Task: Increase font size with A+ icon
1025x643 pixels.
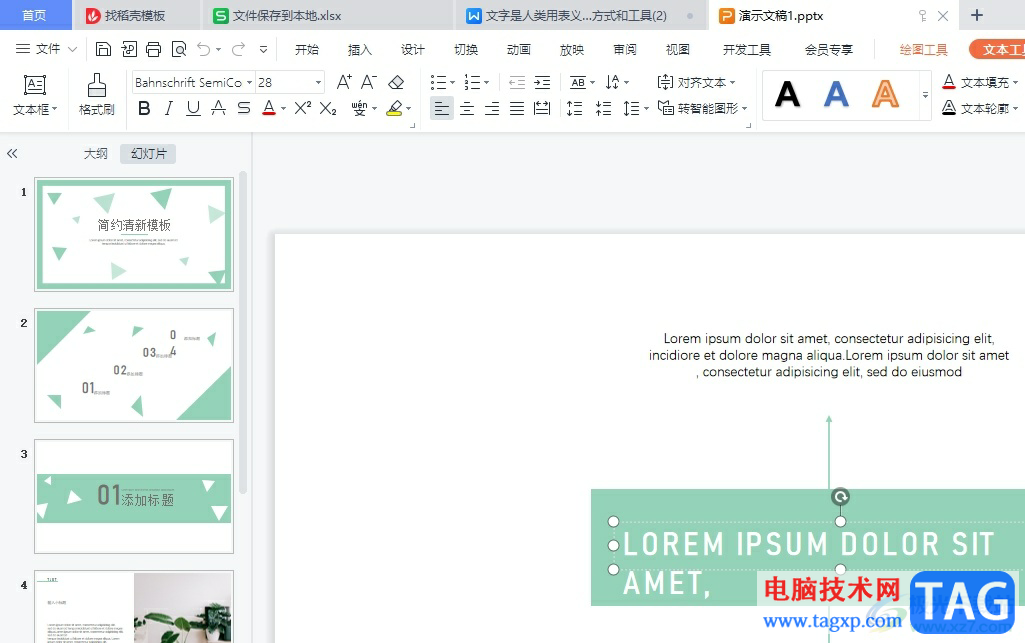Action: click(x=344, y=82)
